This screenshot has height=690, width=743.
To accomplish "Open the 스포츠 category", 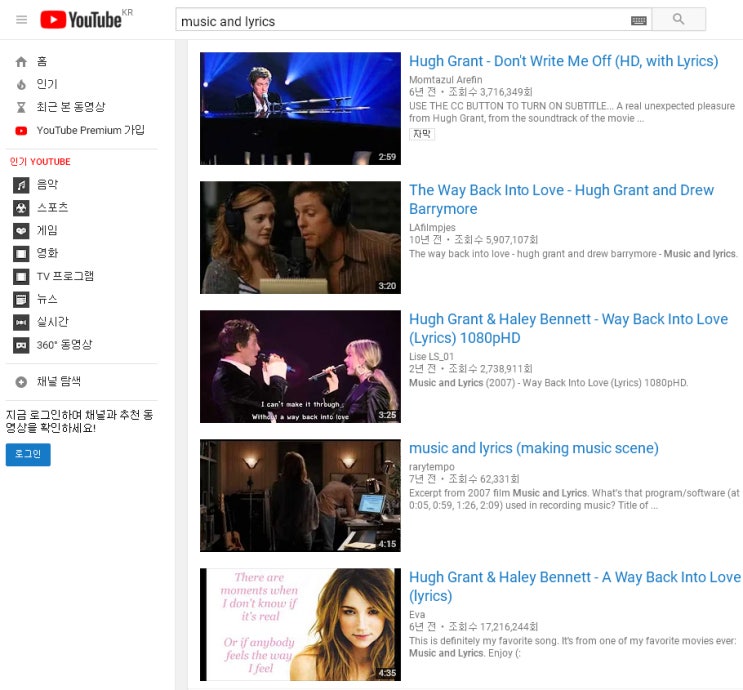I will (53, 208).
